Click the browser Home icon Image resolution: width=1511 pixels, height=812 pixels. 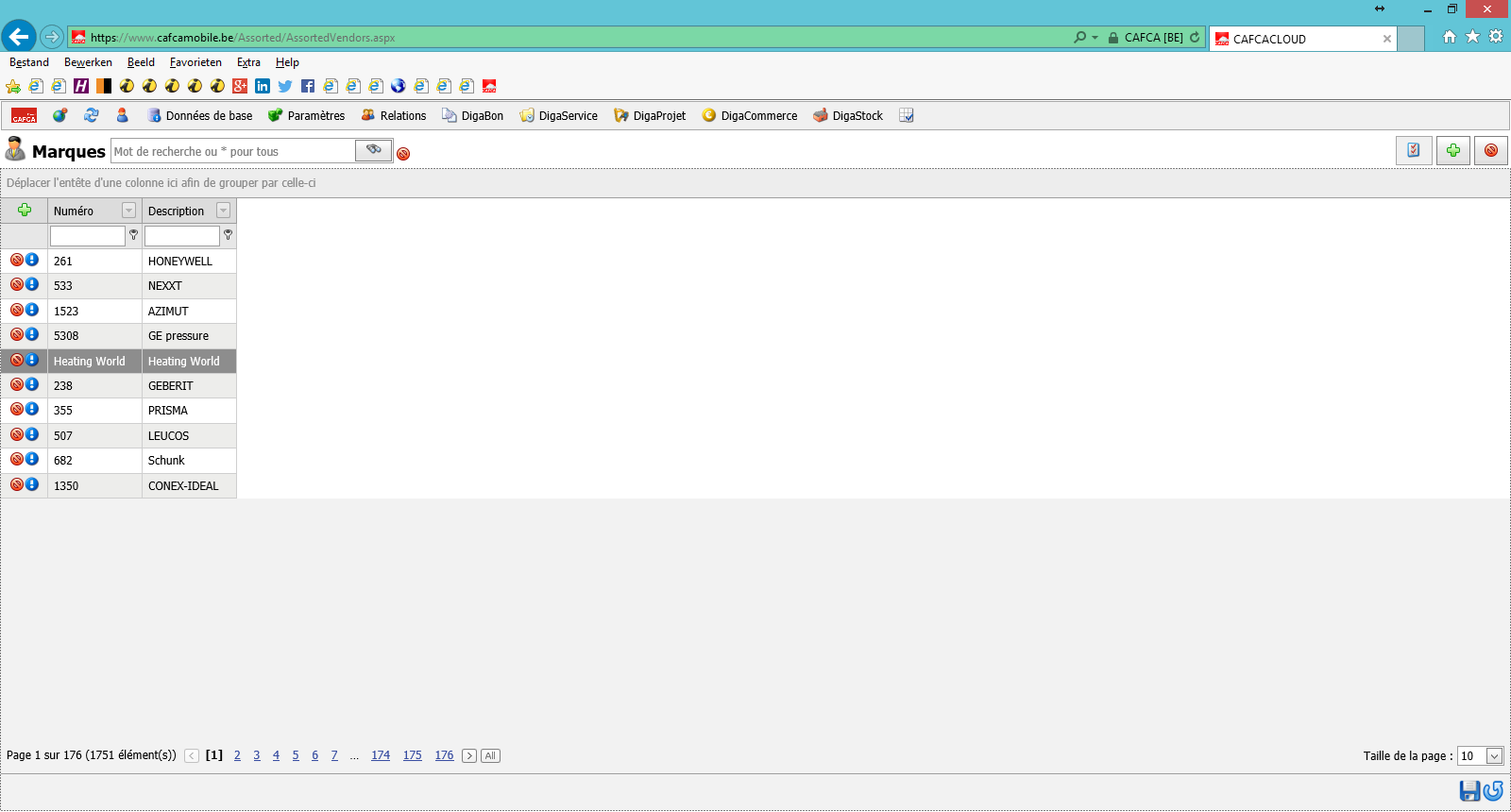[x=1450, y=37]
